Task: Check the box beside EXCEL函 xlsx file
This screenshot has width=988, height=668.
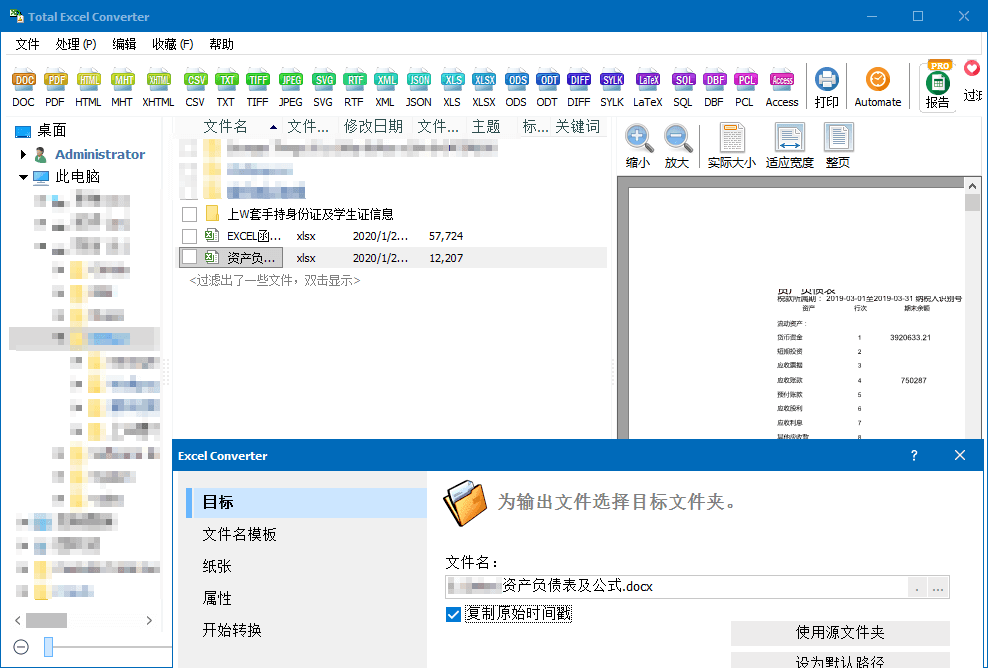Action: click(189, 236)
